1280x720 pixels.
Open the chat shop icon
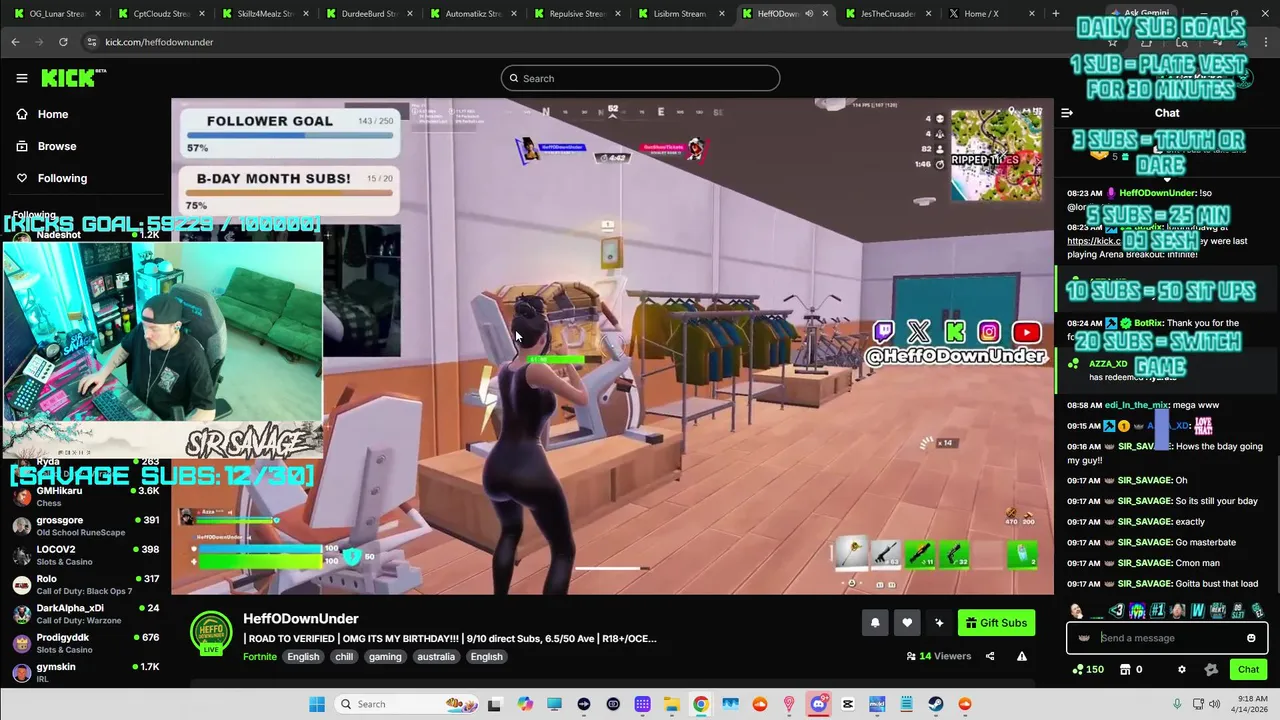tap(1125, 670)
